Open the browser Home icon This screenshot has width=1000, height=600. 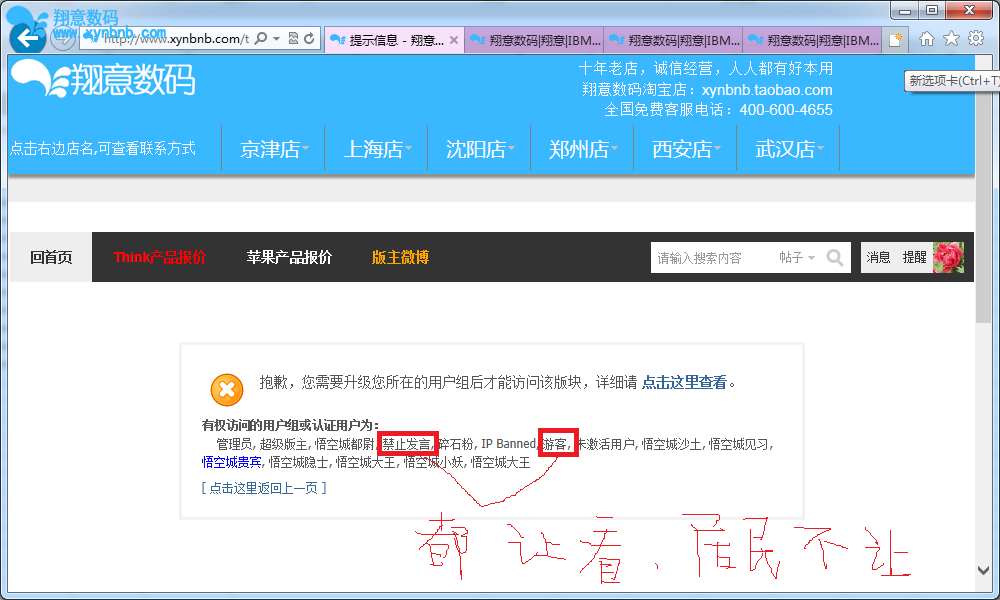click(x=926, y=39)
